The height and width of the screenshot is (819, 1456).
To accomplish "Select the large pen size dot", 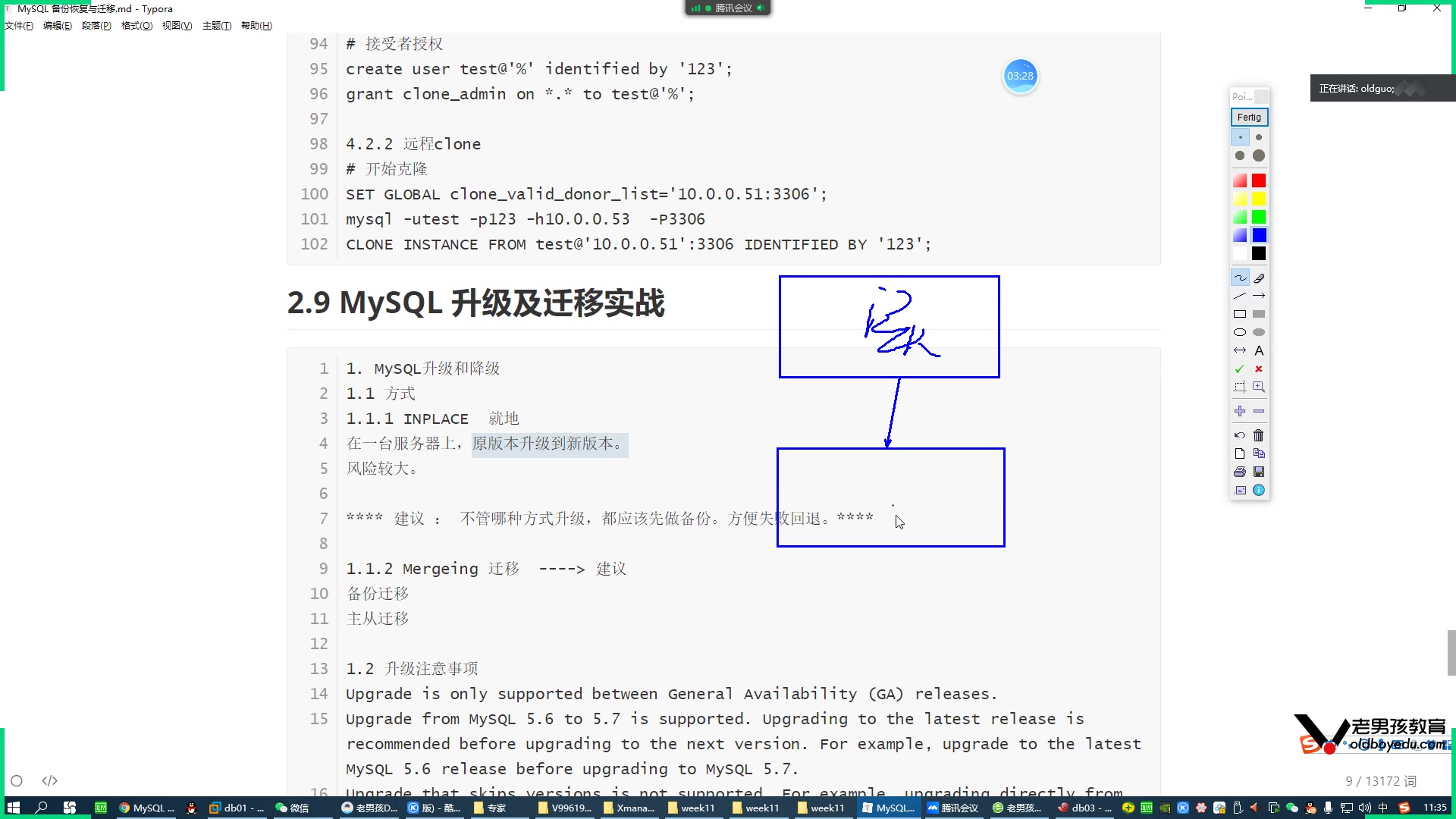I will point(1259,155).
